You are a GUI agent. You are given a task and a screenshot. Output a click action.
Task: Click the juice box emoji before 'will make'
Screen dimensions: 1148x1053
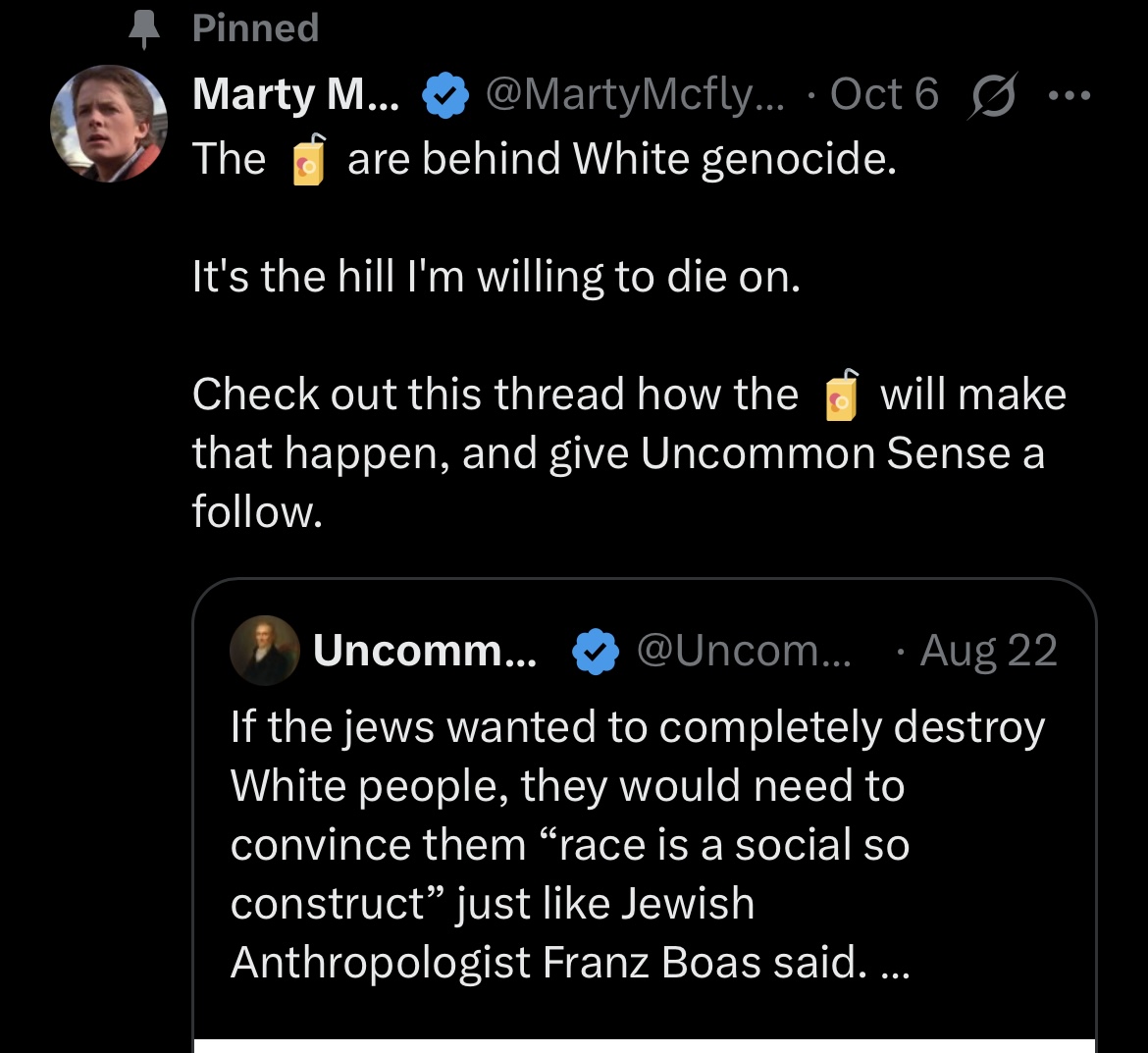point(841,395)
